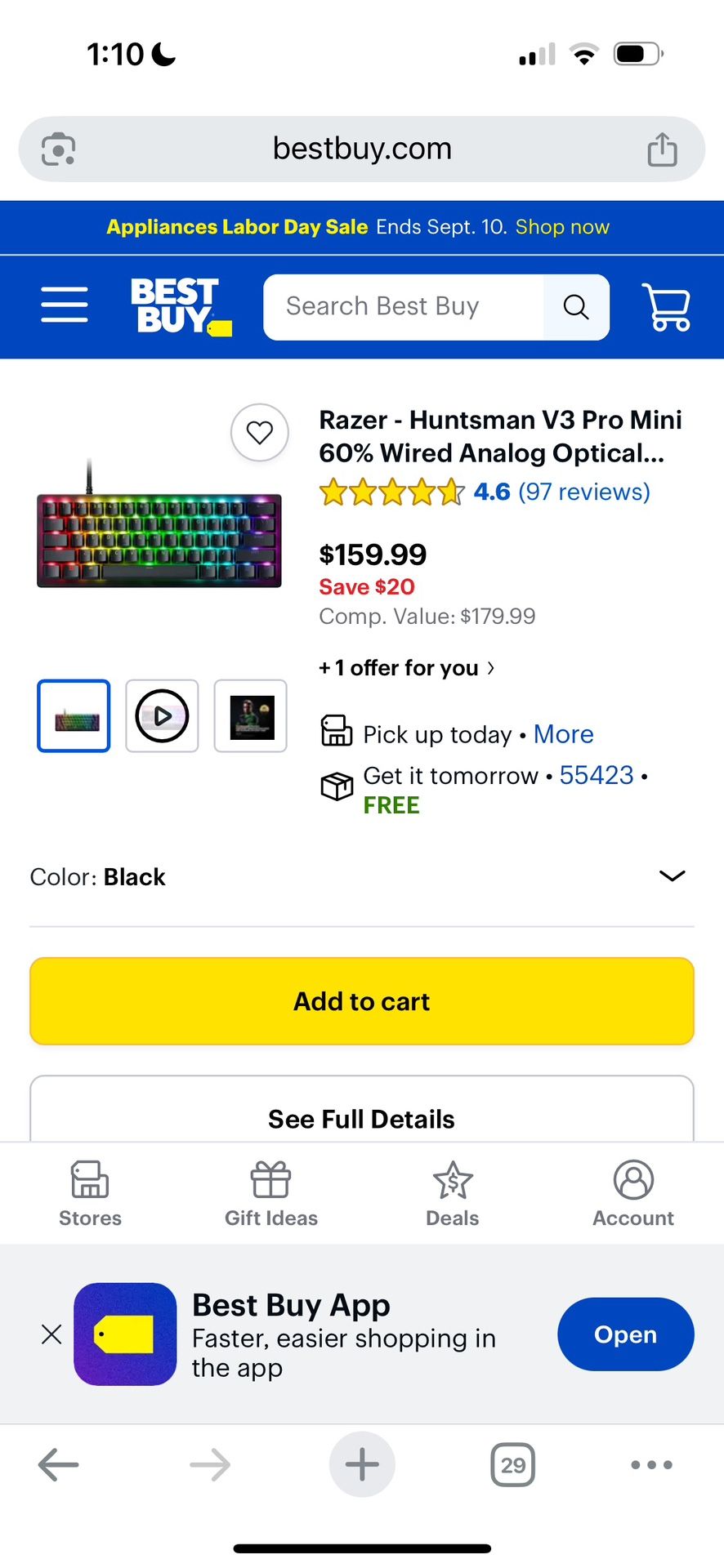The height and width of the screenshot is (1568, 724).
Task: Open the shopping cart
Action: pyautogui.click(x=665, y=306)
